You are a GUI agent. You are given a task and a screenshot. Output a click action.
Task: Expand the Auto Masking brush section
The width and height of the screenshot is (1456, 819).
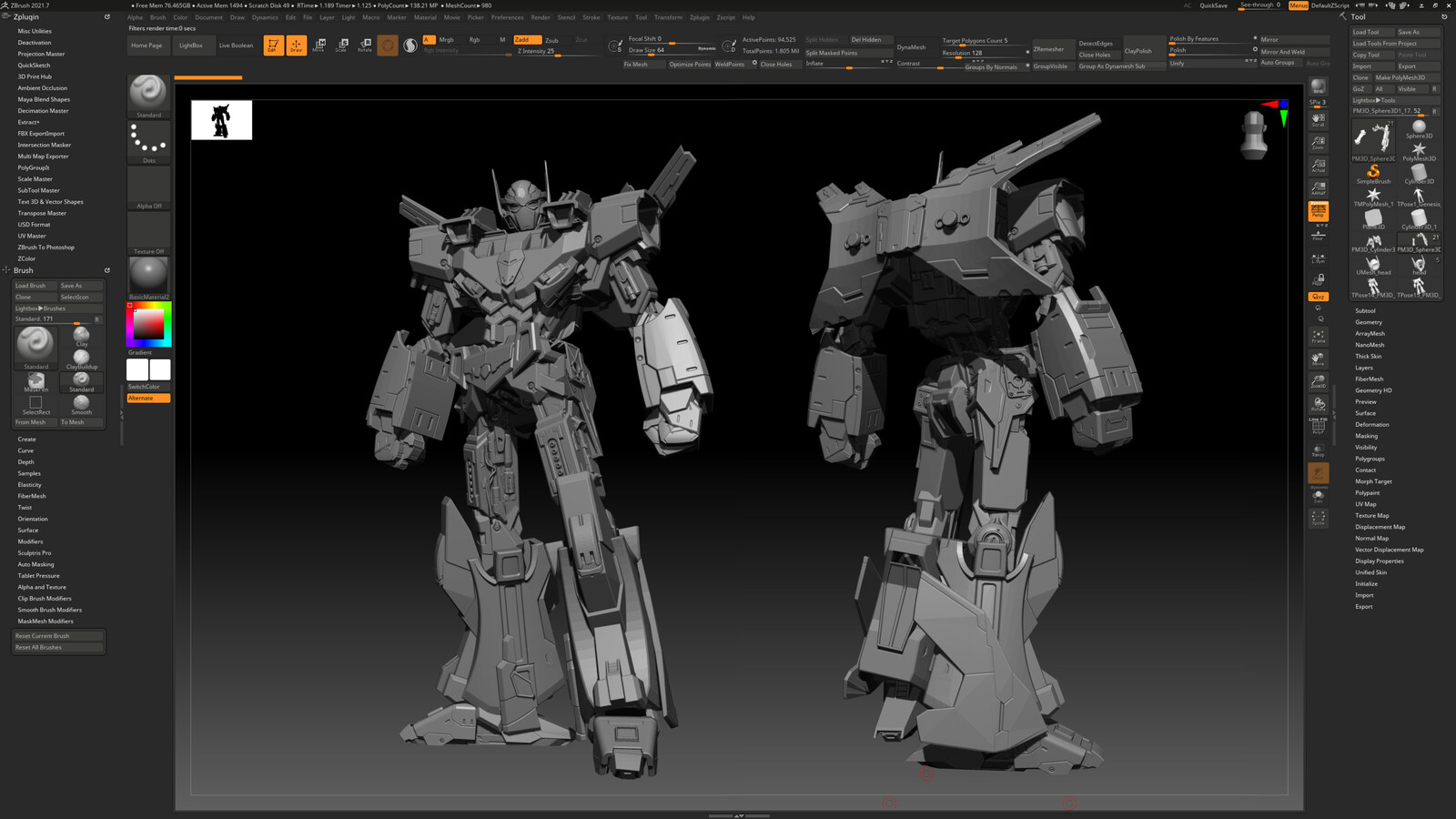click(x=35, y=564)
